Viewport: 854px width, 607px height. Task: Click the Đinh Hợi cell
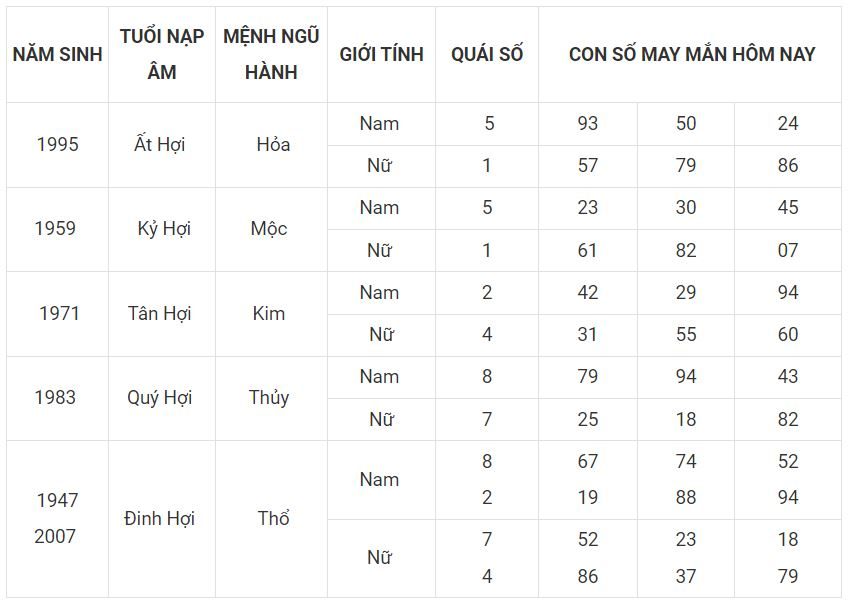tap(159, 518)
